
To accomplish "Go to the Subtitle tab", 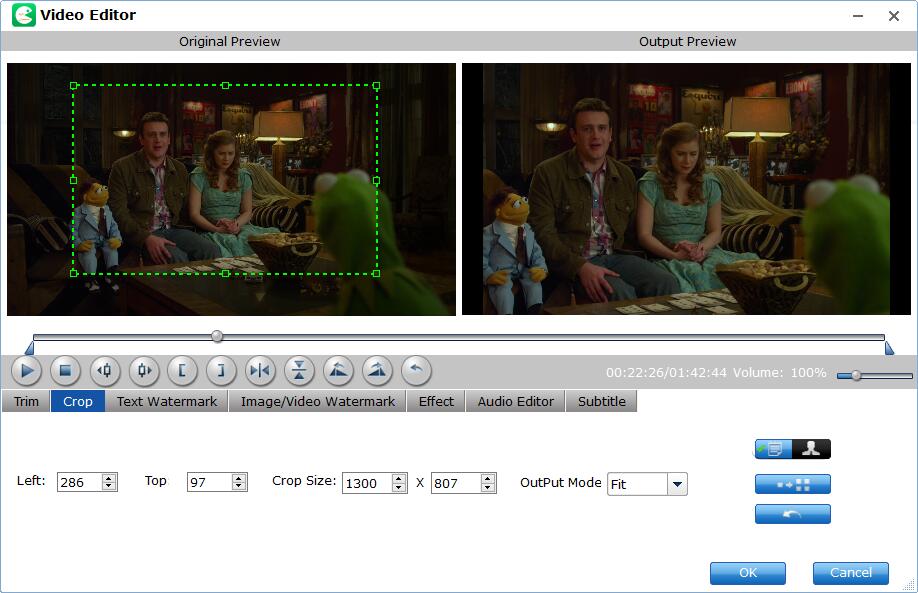I will click(602, 402).
